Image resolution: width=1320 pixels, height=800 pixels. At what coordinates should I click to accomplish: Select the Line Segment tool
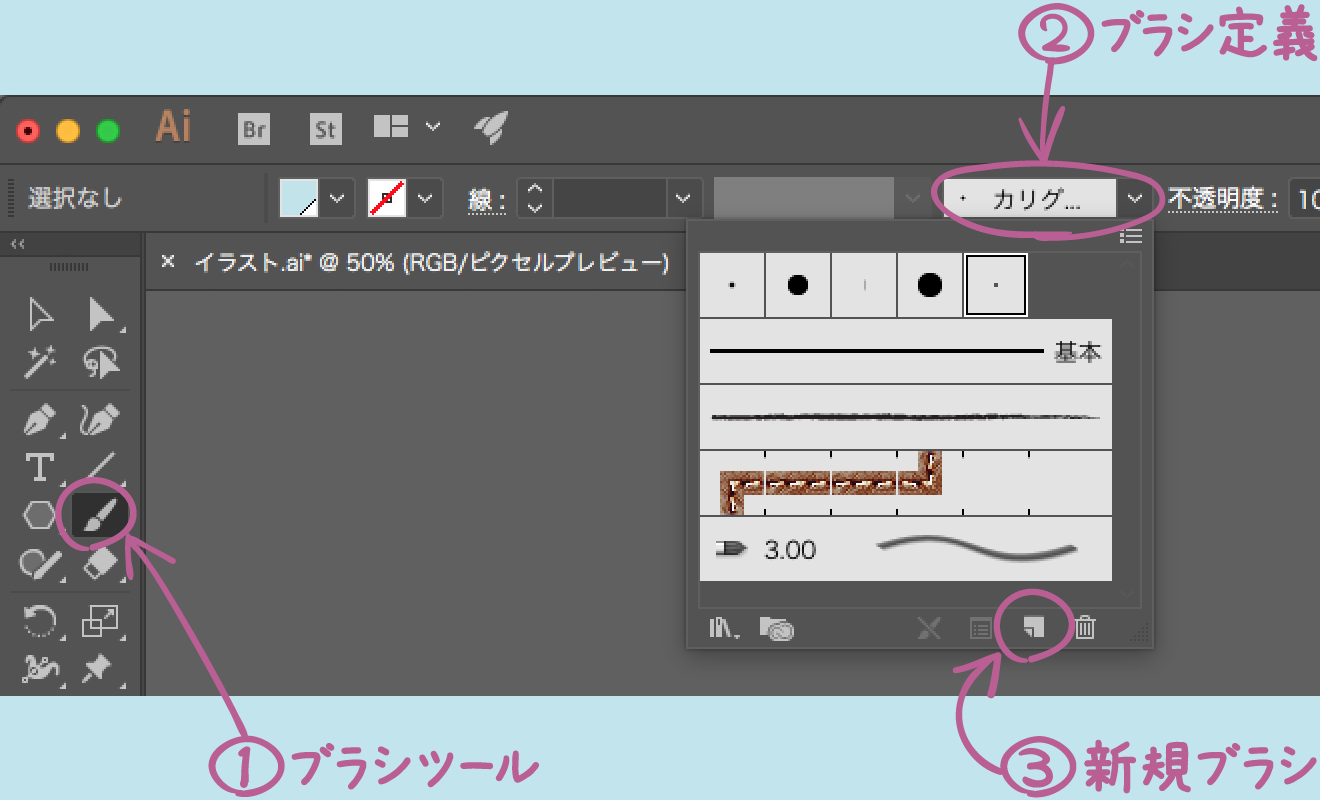coord(100,467)
